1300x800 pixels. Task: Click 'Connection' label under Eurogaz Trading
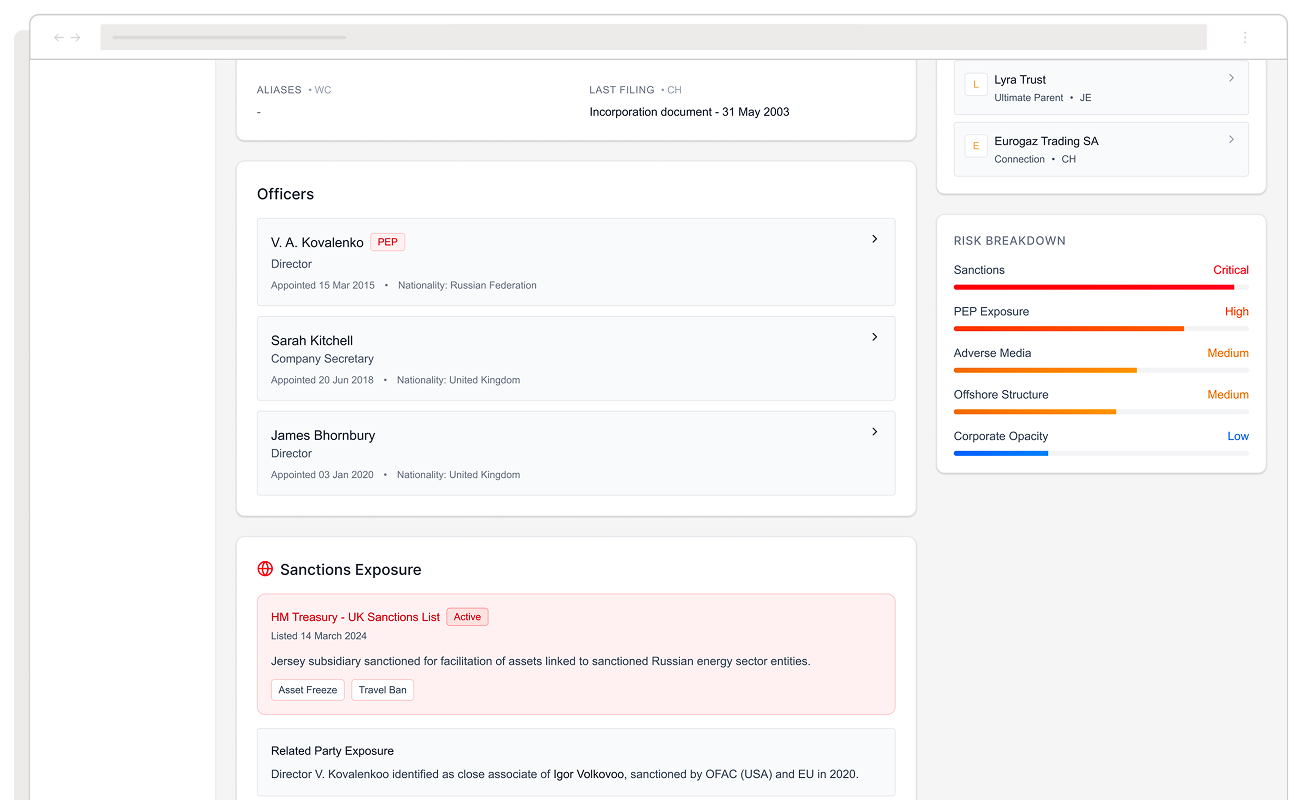[x=1020, y=159]
